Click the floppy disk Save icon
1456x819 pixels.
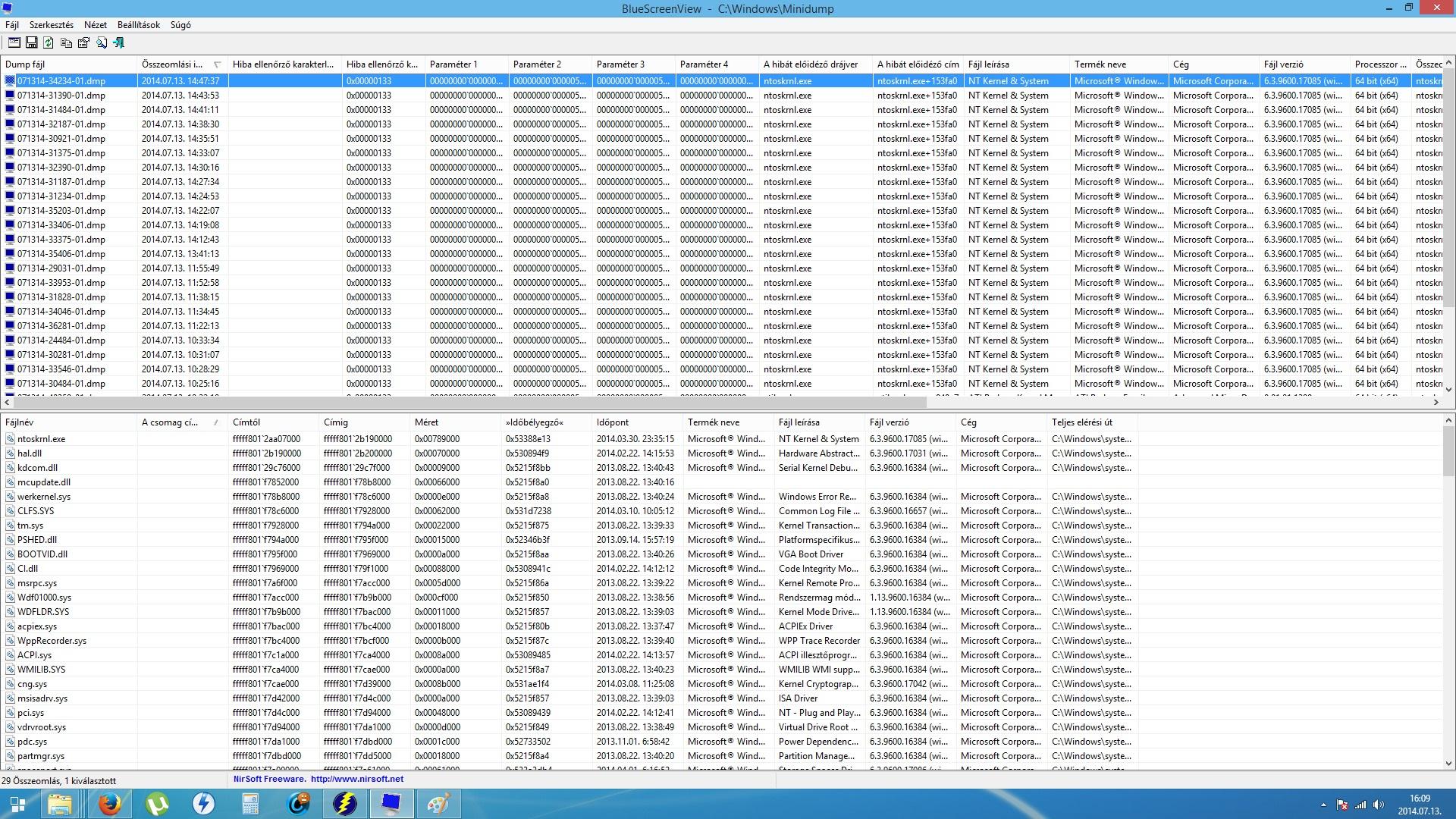tap(31, 43)
